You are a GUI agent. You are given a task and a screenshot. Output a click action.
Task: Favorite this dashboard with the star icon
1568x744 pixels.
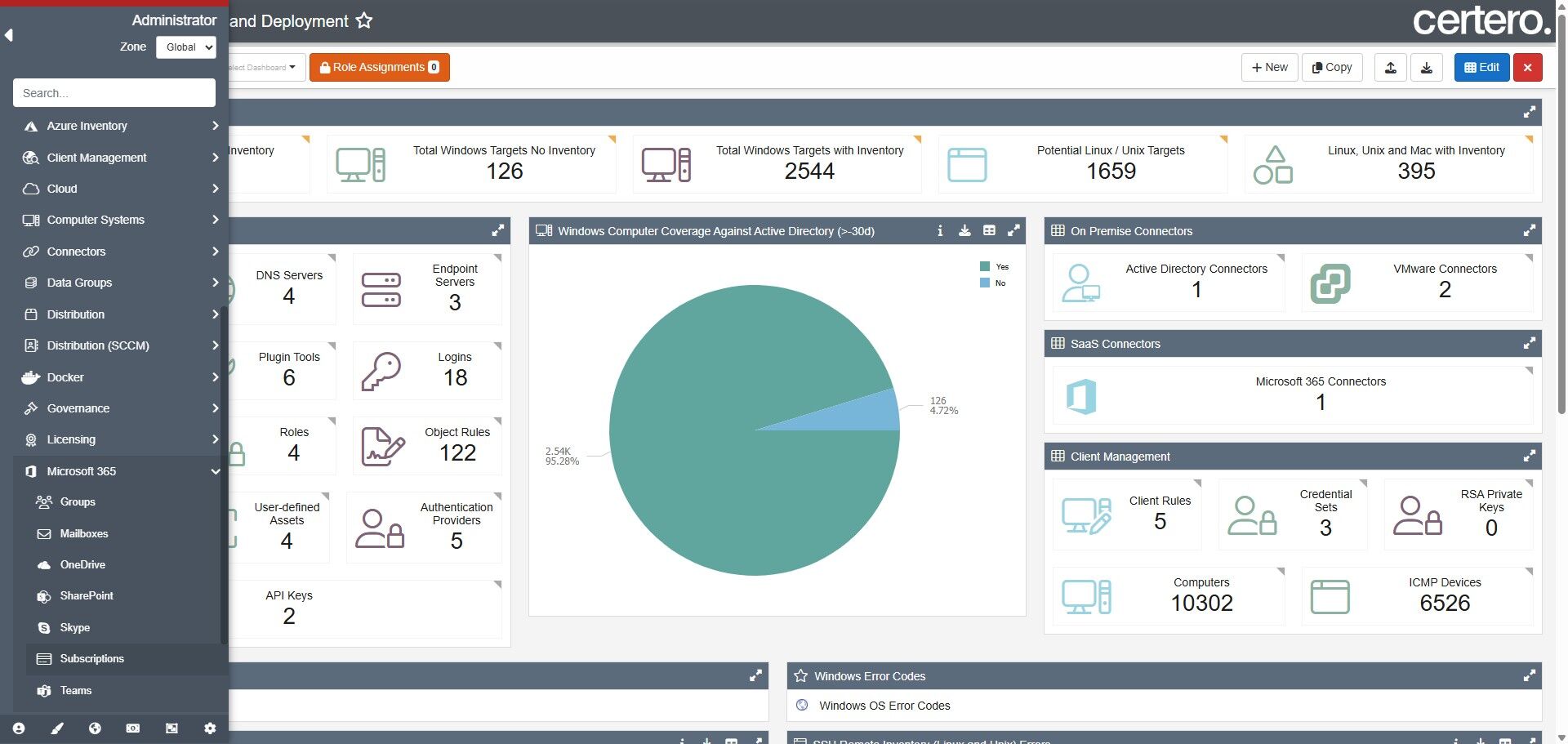click(364, 21)
